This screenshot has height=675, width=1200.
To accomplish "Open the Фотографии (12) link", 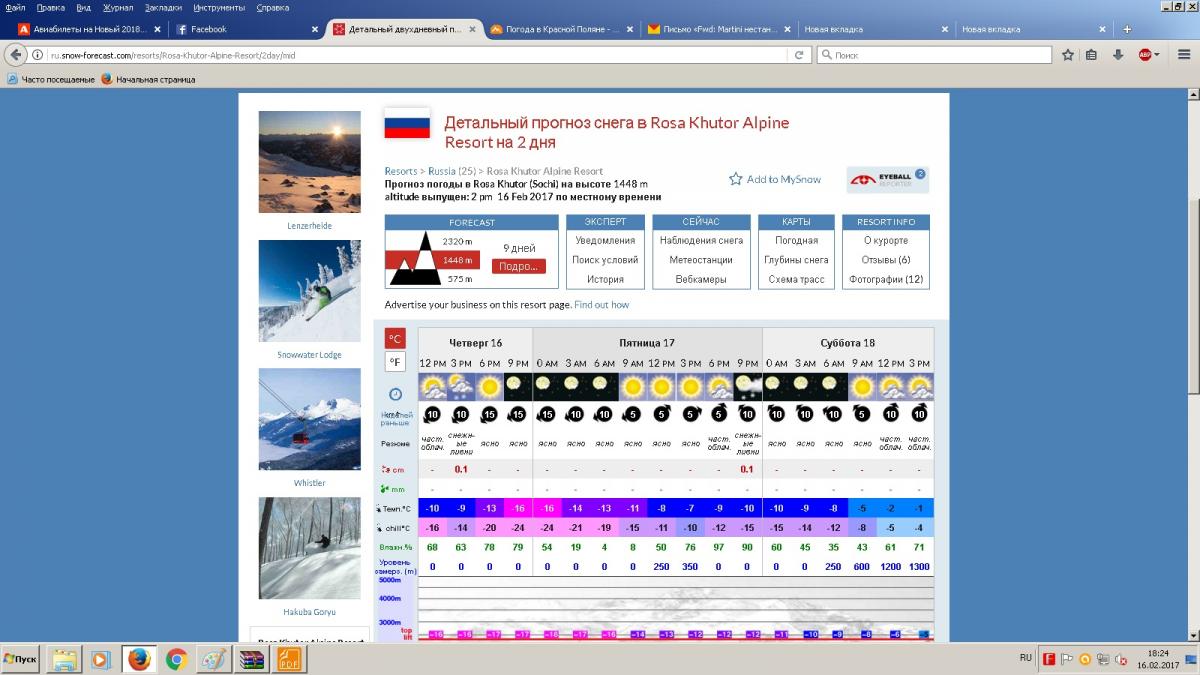I will point(886,279).
